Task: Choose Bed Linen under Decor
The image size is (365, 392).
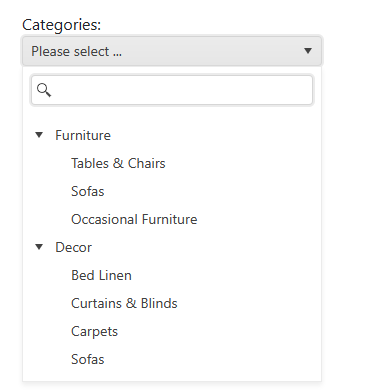Action: [x=101, y=275]
